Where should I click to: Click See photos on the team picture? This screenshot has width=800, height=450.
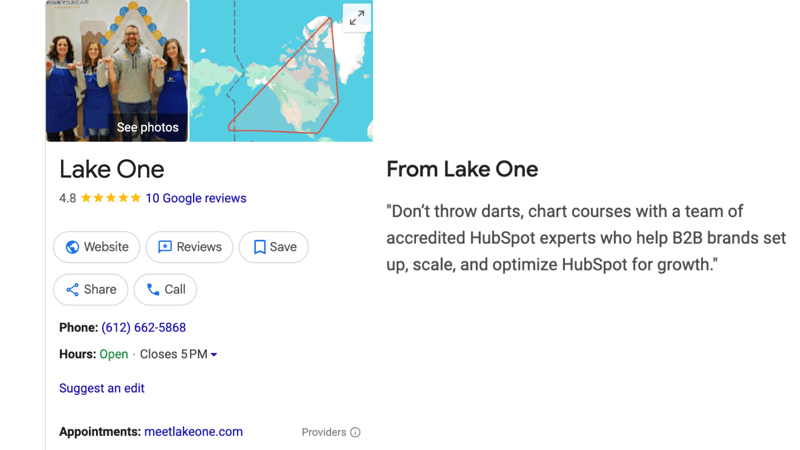point(147,127)
